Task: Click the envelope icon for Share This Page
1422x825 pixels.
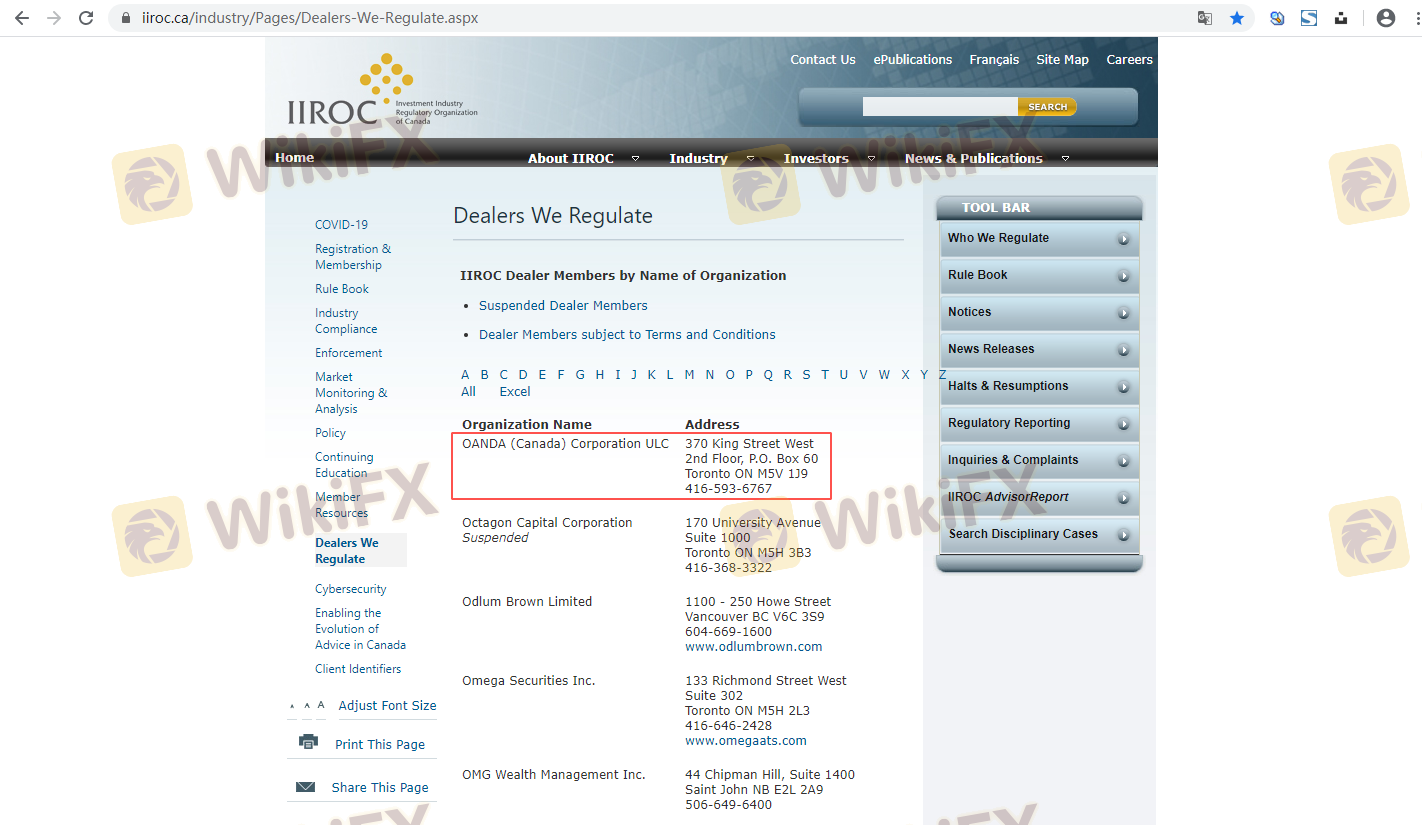Action: click(x=306, y=787)
